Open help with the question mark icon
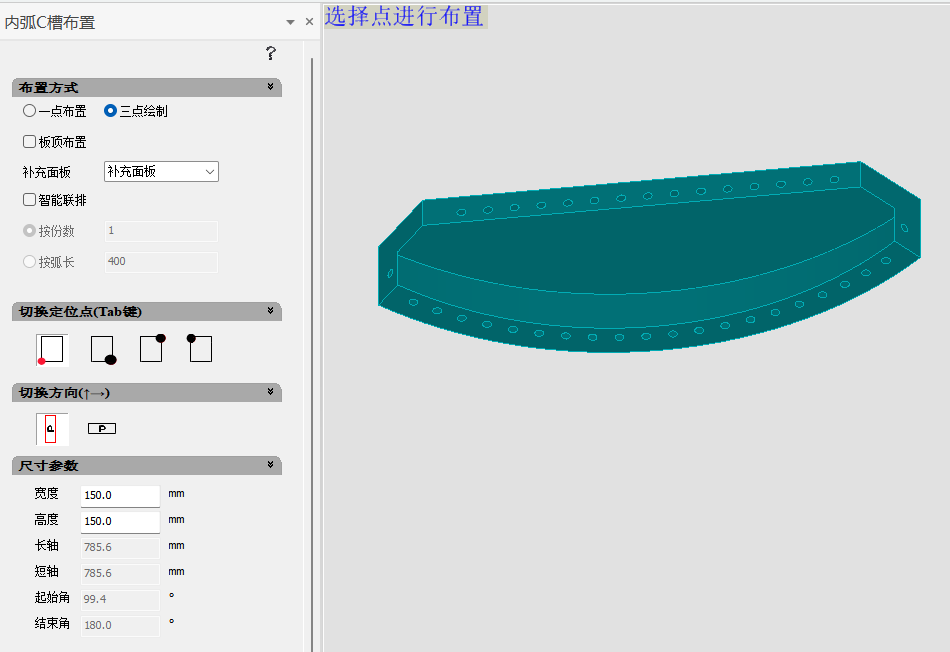The image size is (950, 652). pos(270,54)
